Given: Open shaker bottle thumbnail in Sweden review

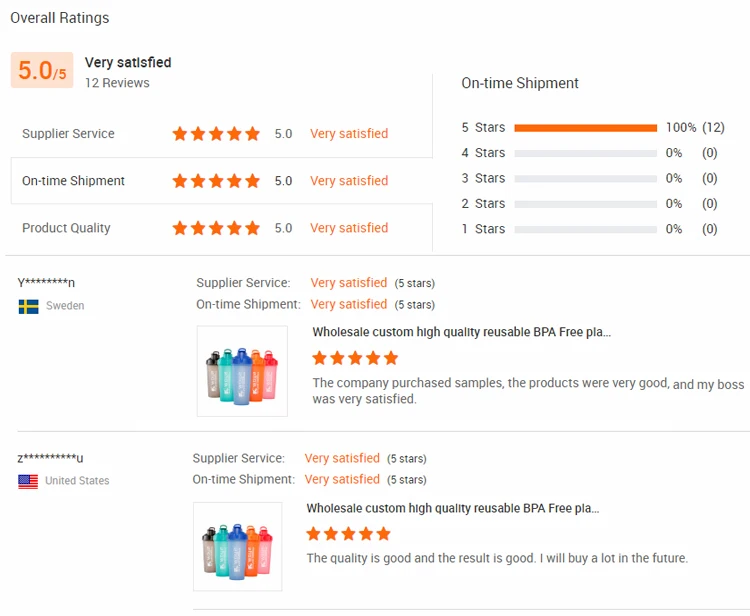Looking at the screenshot, I should (x=242, y=371).
